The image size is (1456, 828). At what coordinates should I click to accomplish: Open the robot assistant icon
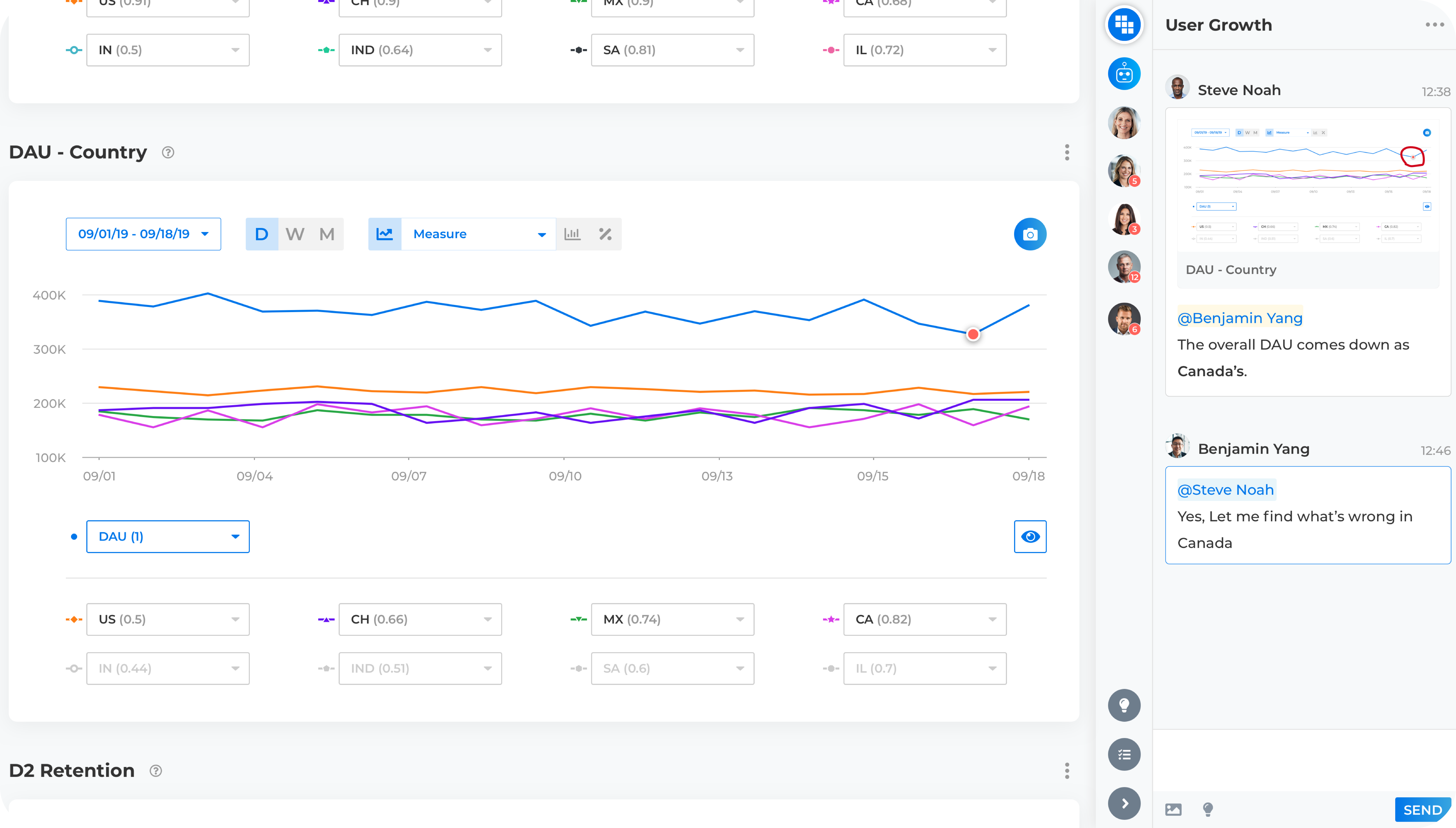click(x=1124, y=74)
